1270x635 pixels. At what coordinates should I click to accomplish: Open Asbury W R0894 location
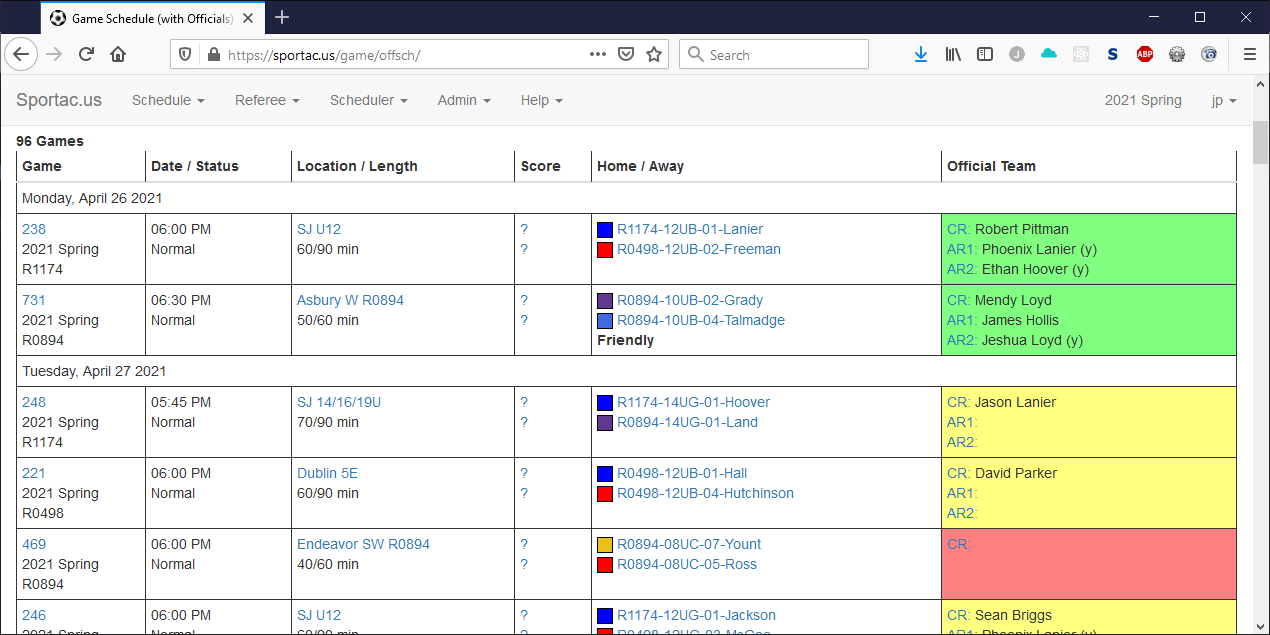point(350,300)
